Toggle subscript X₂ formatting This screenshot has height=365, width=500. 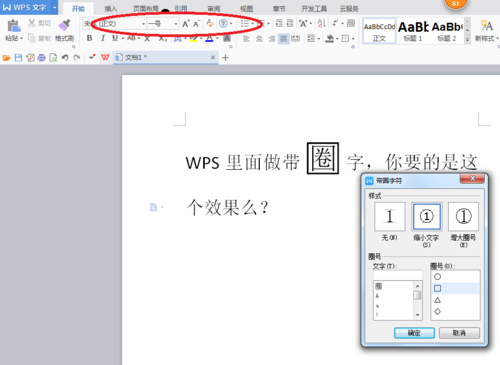(x=162, y=39)
